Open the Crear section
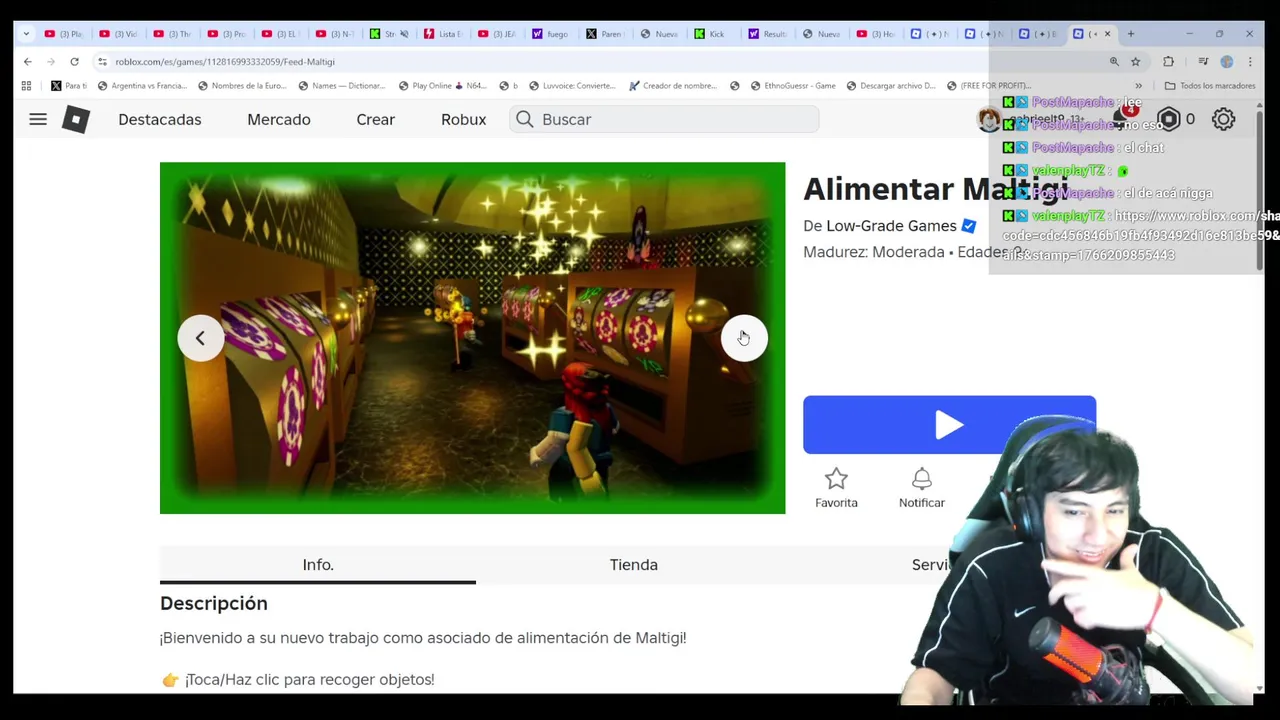The height and width of the screenshot is (720, 1280). (376, 119)
